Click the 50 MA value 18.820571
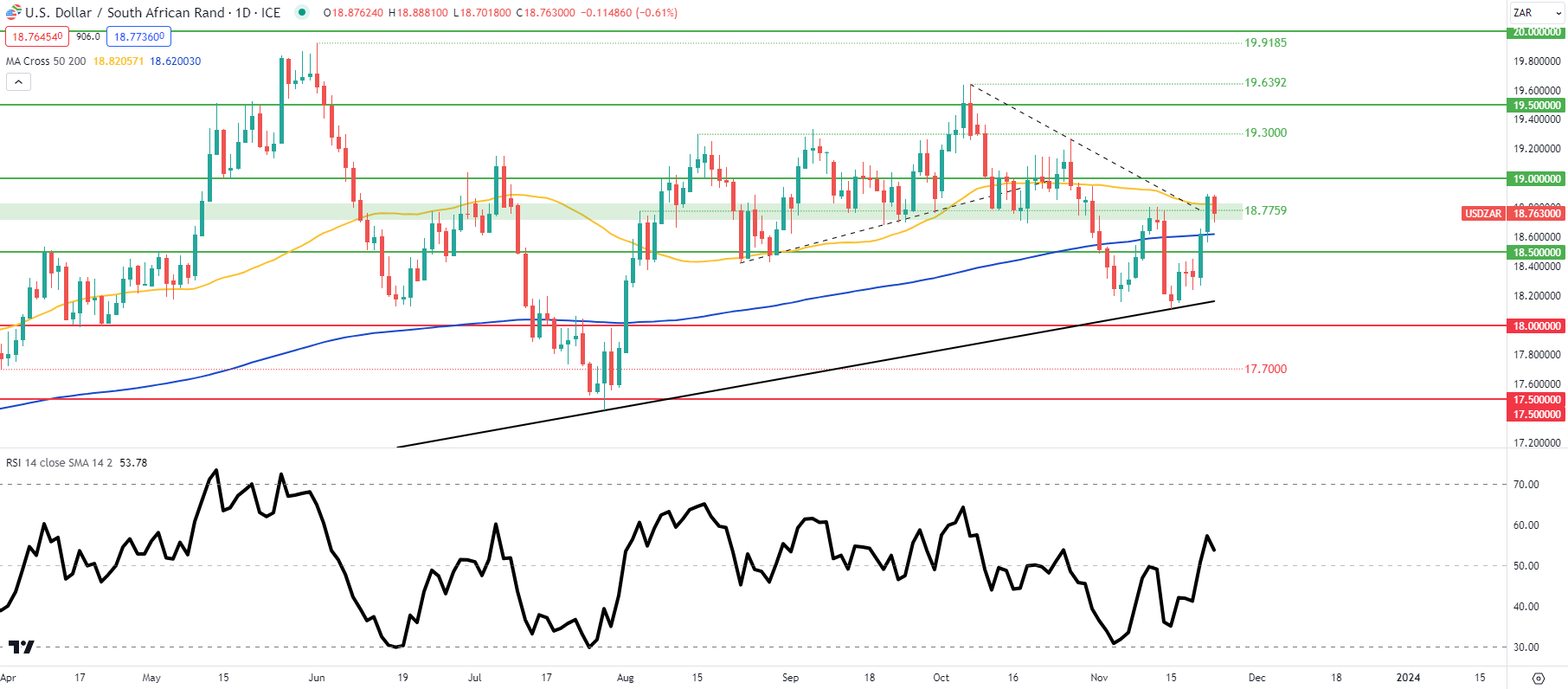The image size is (1568, 689). 119,61
